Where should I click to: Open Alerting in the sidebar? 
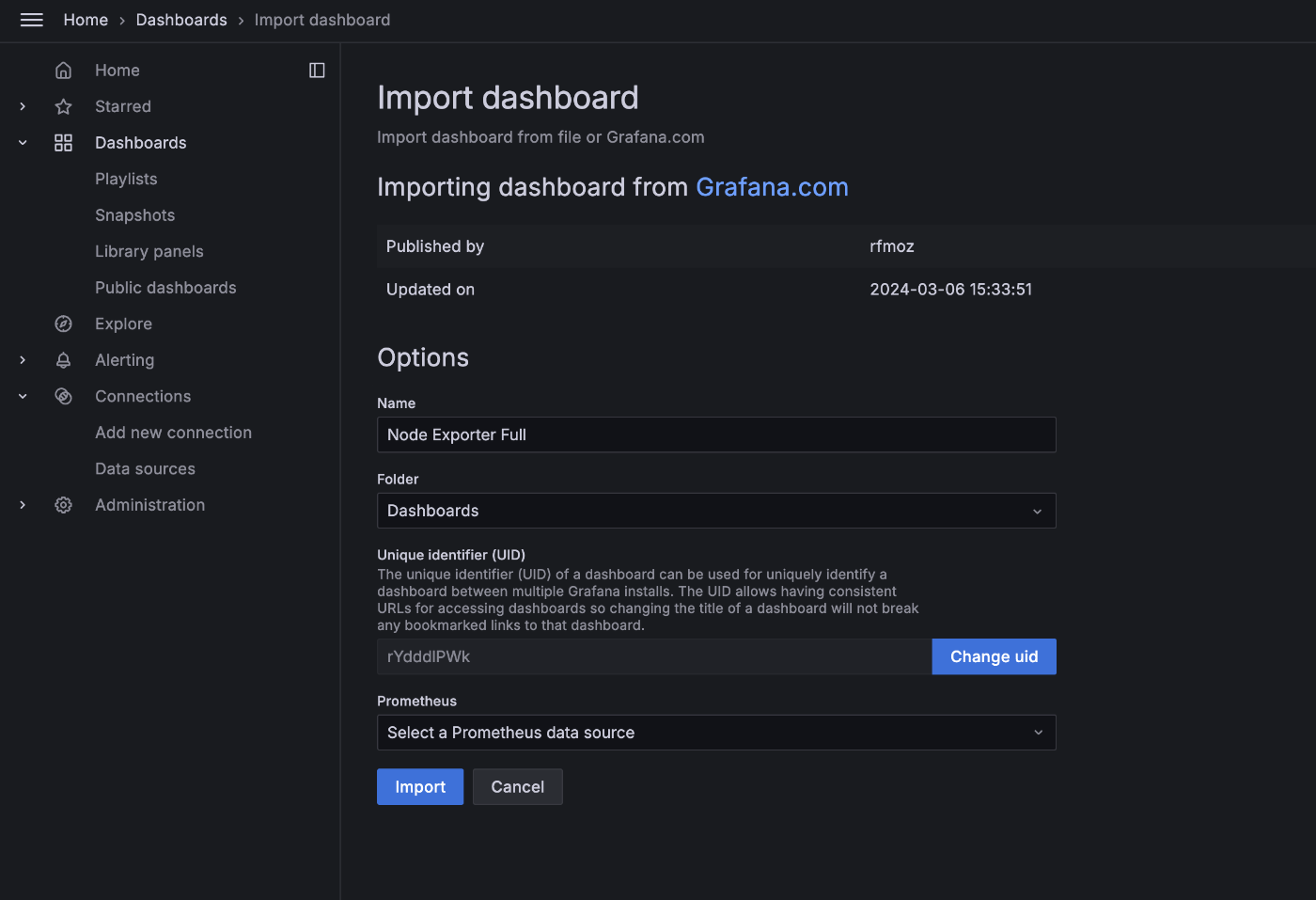(124, 360)
